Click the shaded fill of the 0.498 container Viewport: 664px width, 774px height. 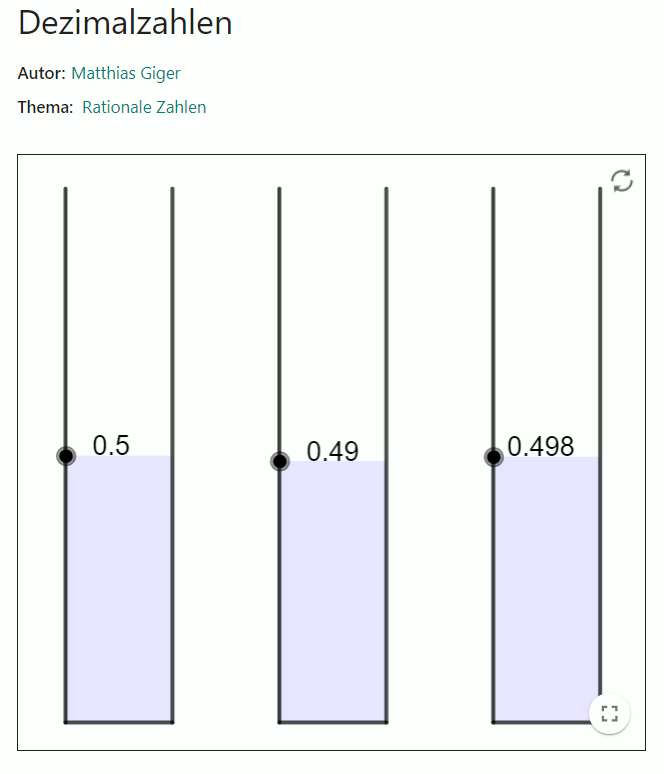pyautogui.click(x=546, y=588)
